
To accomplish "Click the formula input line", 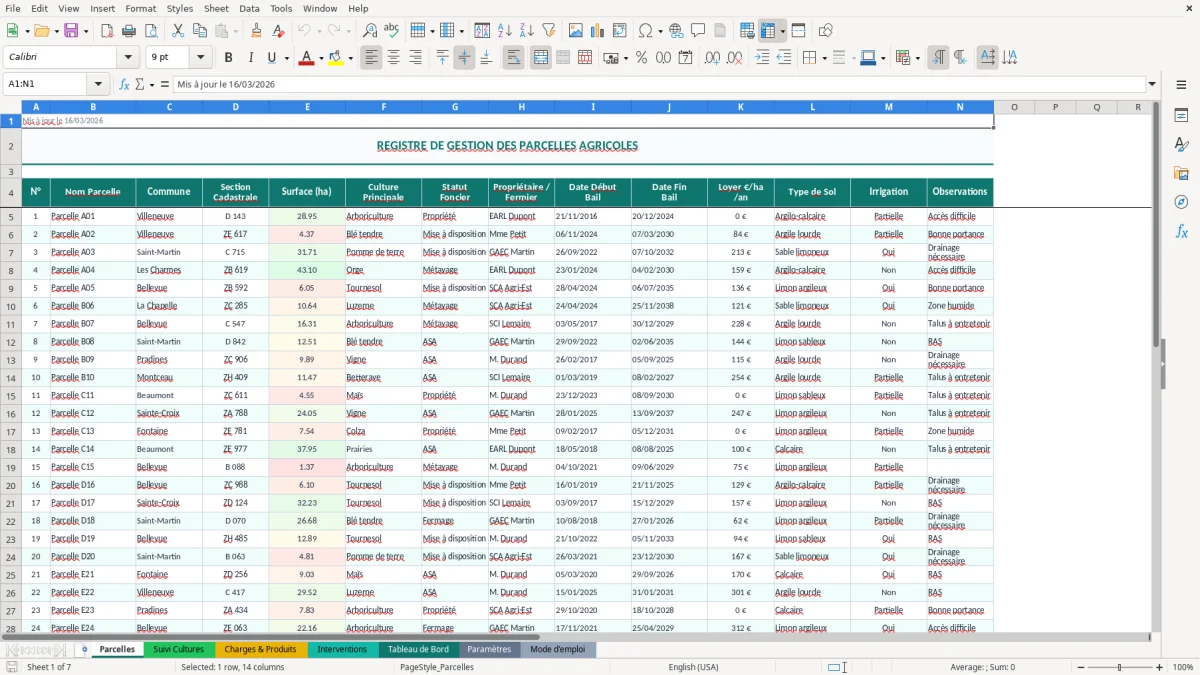I will 659,85.
